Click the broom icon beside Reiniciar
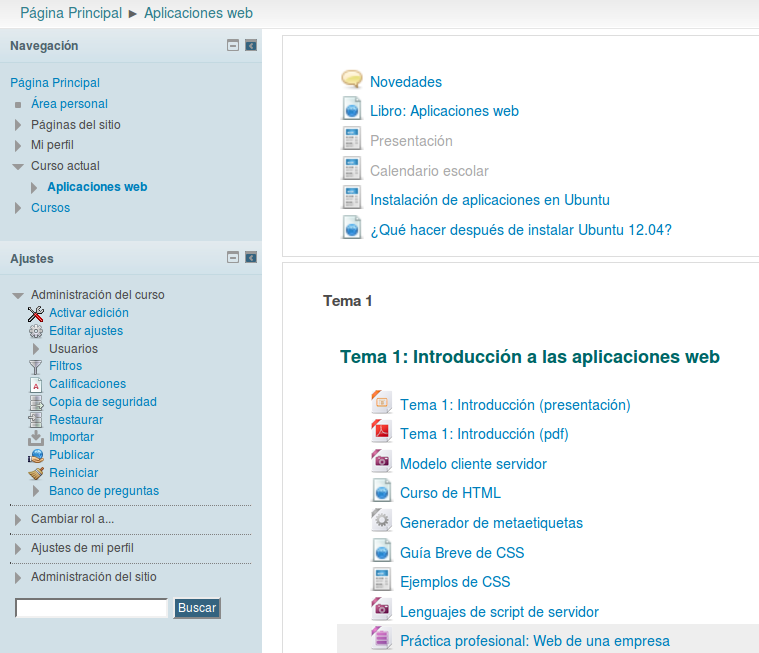Image resolution: width=759 pixels, height=653 pixels. tap(36, 473)
